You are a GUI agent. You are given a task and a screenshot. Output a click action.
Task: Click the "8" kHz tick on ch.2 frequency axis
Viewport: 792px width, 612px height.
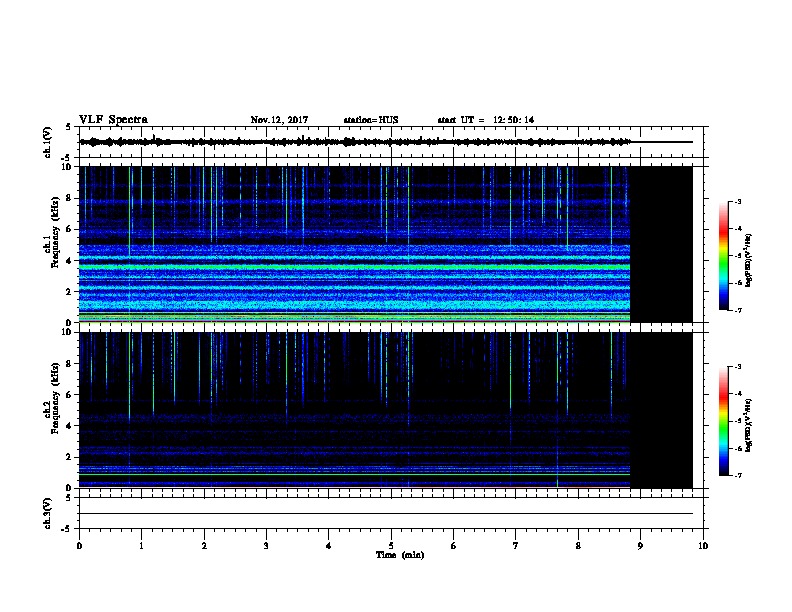click(x=69, y=364)
